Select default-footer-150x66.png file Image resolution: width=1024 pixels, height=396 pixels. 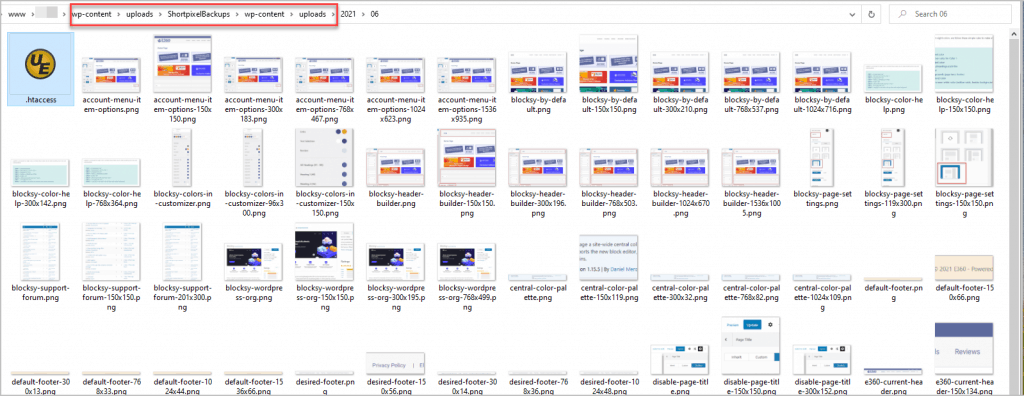965,269
